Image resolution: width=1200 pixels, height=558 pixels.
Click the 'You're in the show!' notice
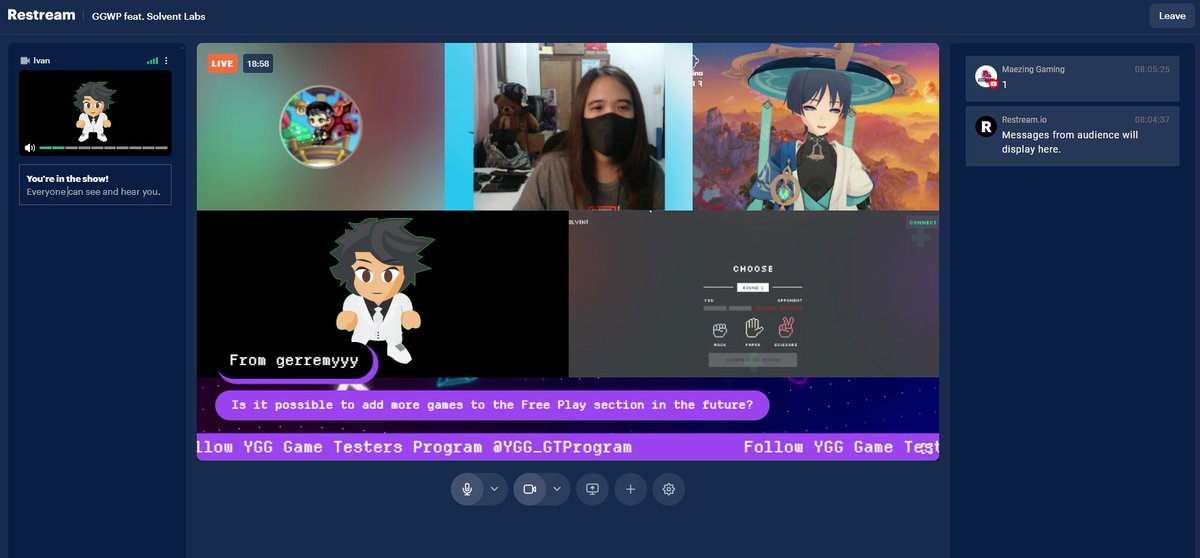(x=95, y=185)
